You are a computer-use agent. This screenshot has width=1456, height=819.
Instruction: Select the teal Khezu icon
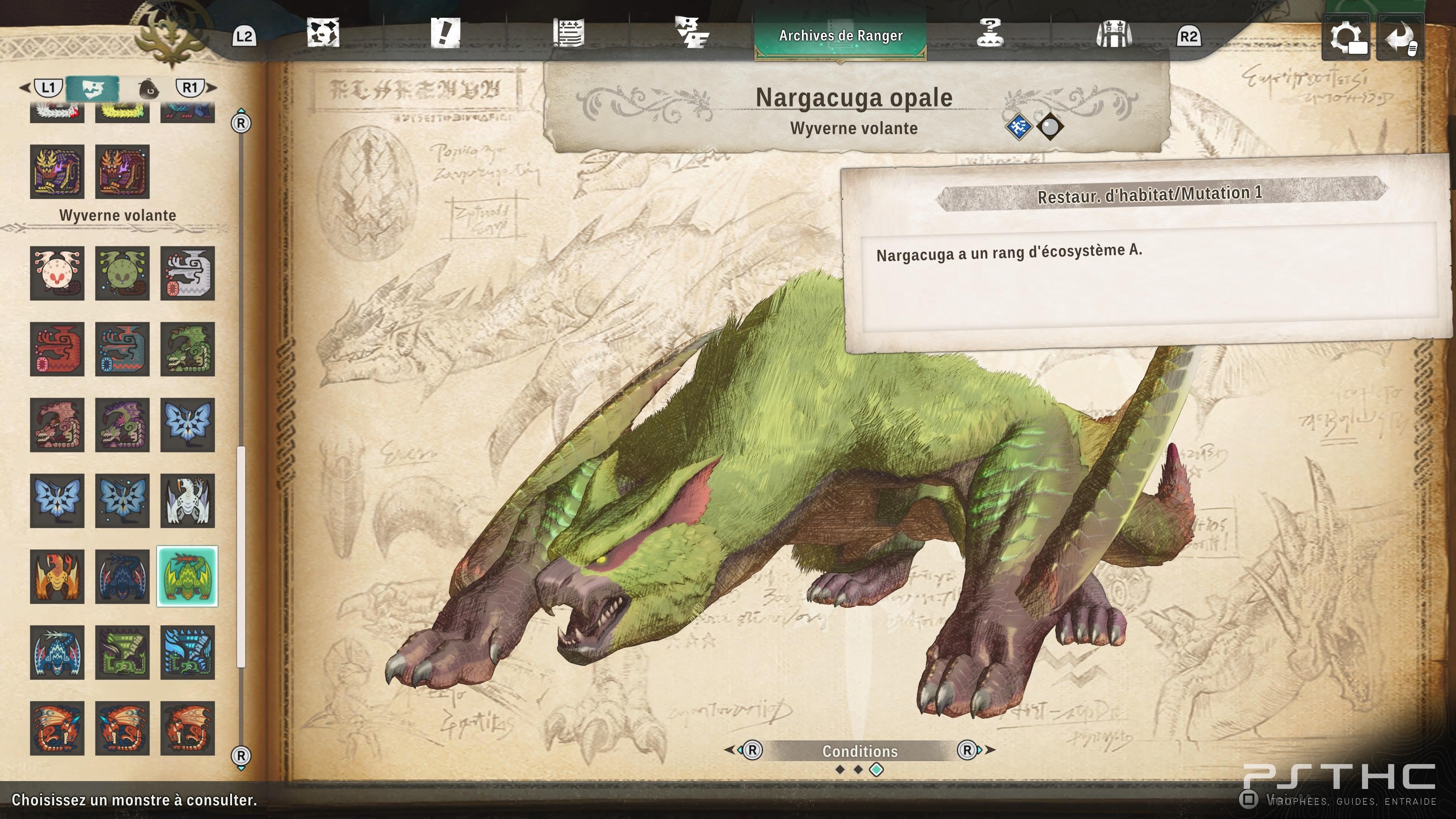click(x=122, y=349)
